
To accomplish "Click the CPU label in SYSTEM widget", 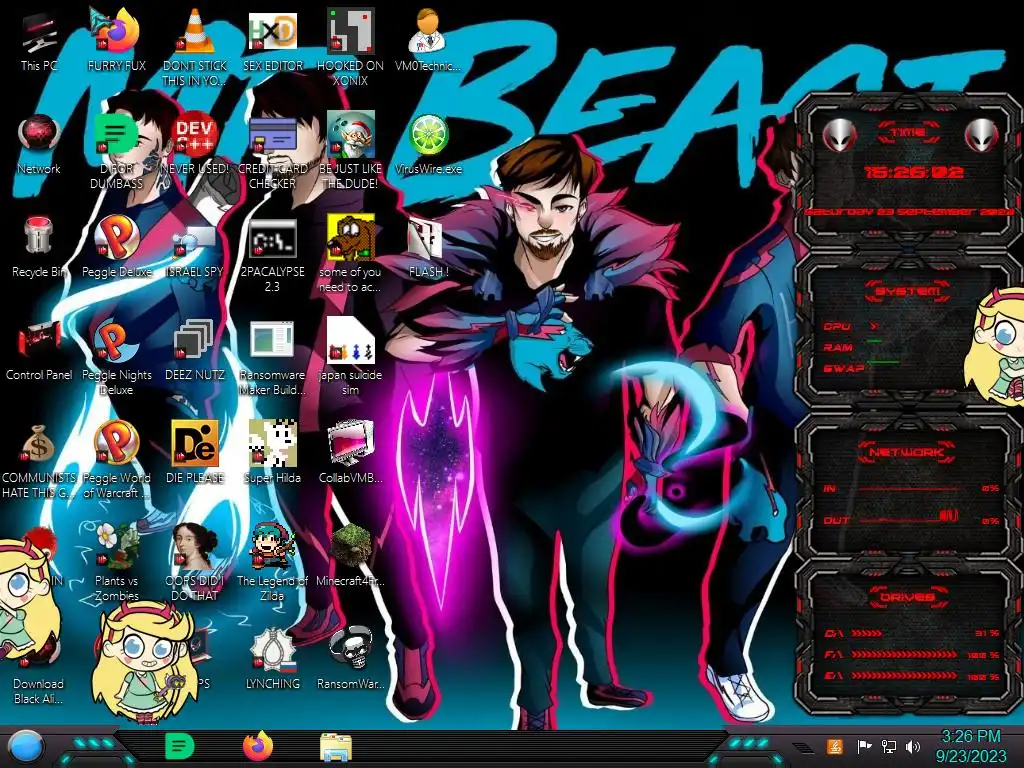I will 837,326.
